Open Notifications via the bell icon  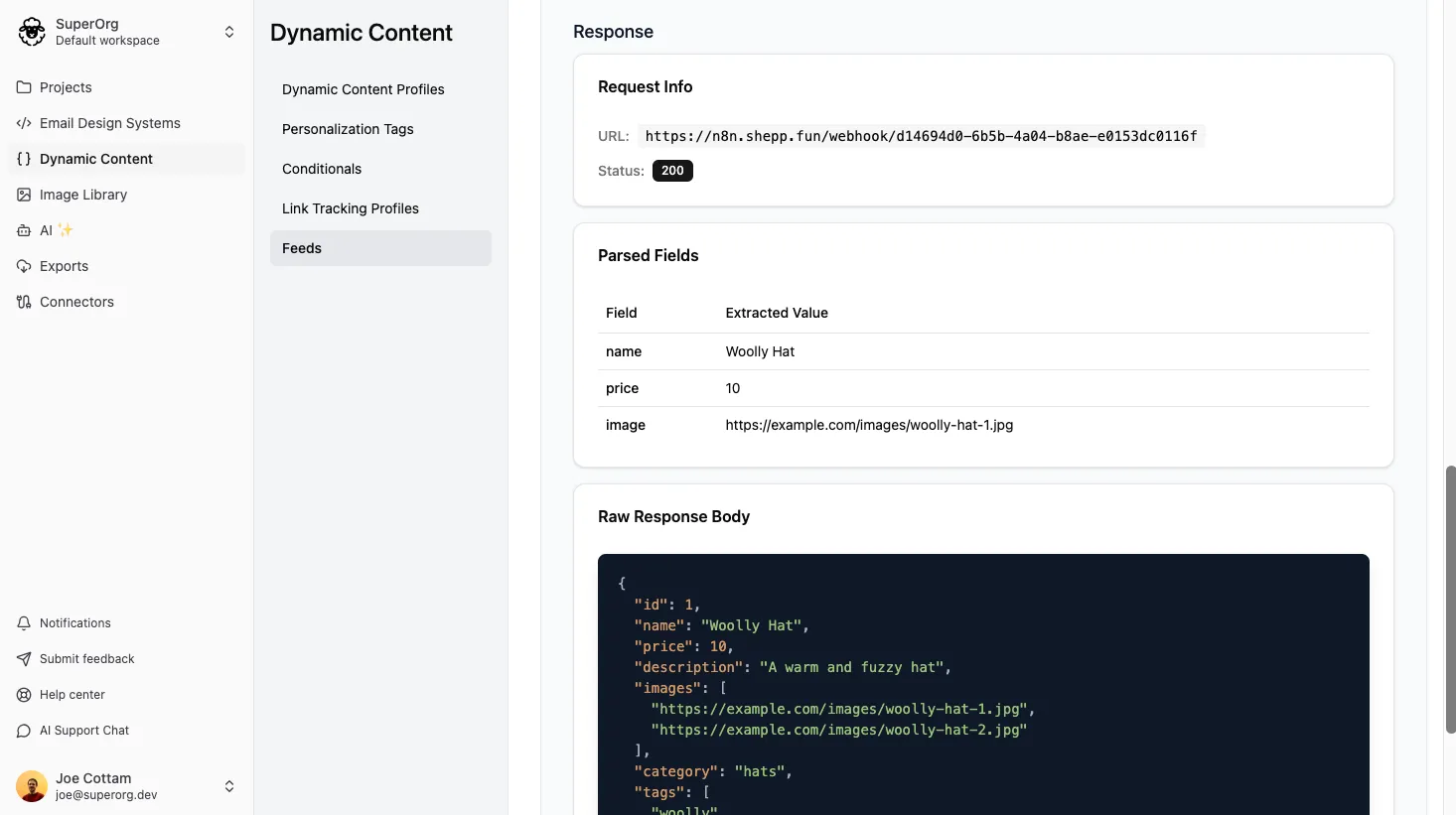coord(23,622)
